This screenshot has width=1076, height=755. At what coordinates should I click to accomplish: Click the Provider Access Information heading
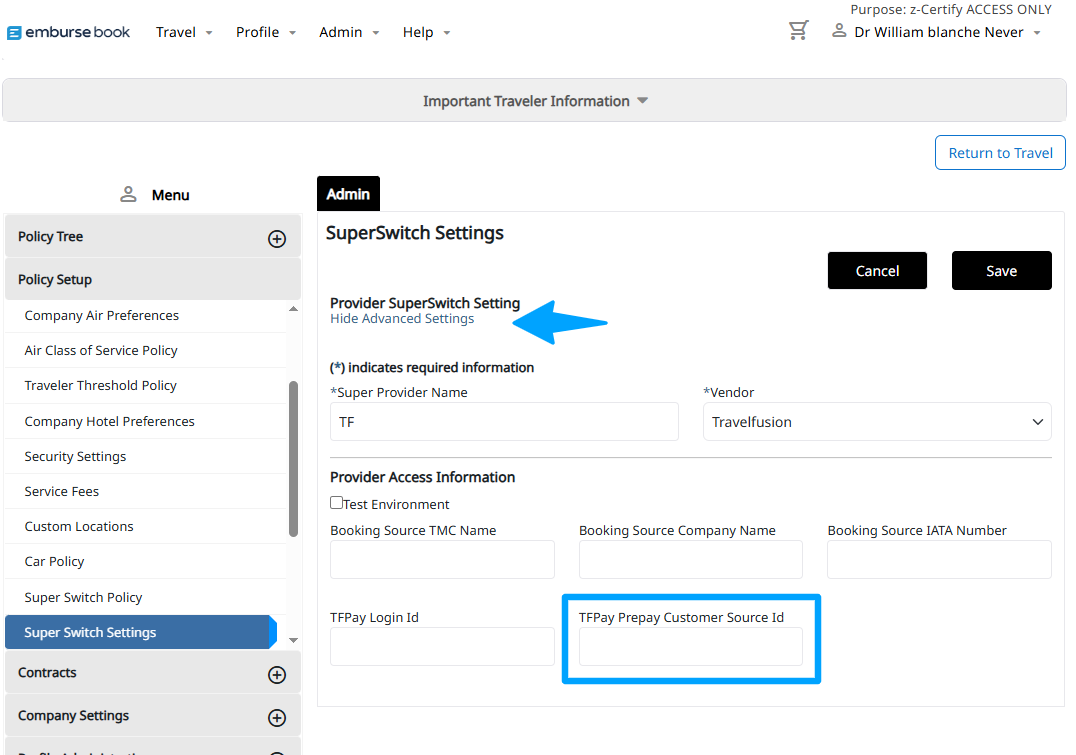click(422, 477)
